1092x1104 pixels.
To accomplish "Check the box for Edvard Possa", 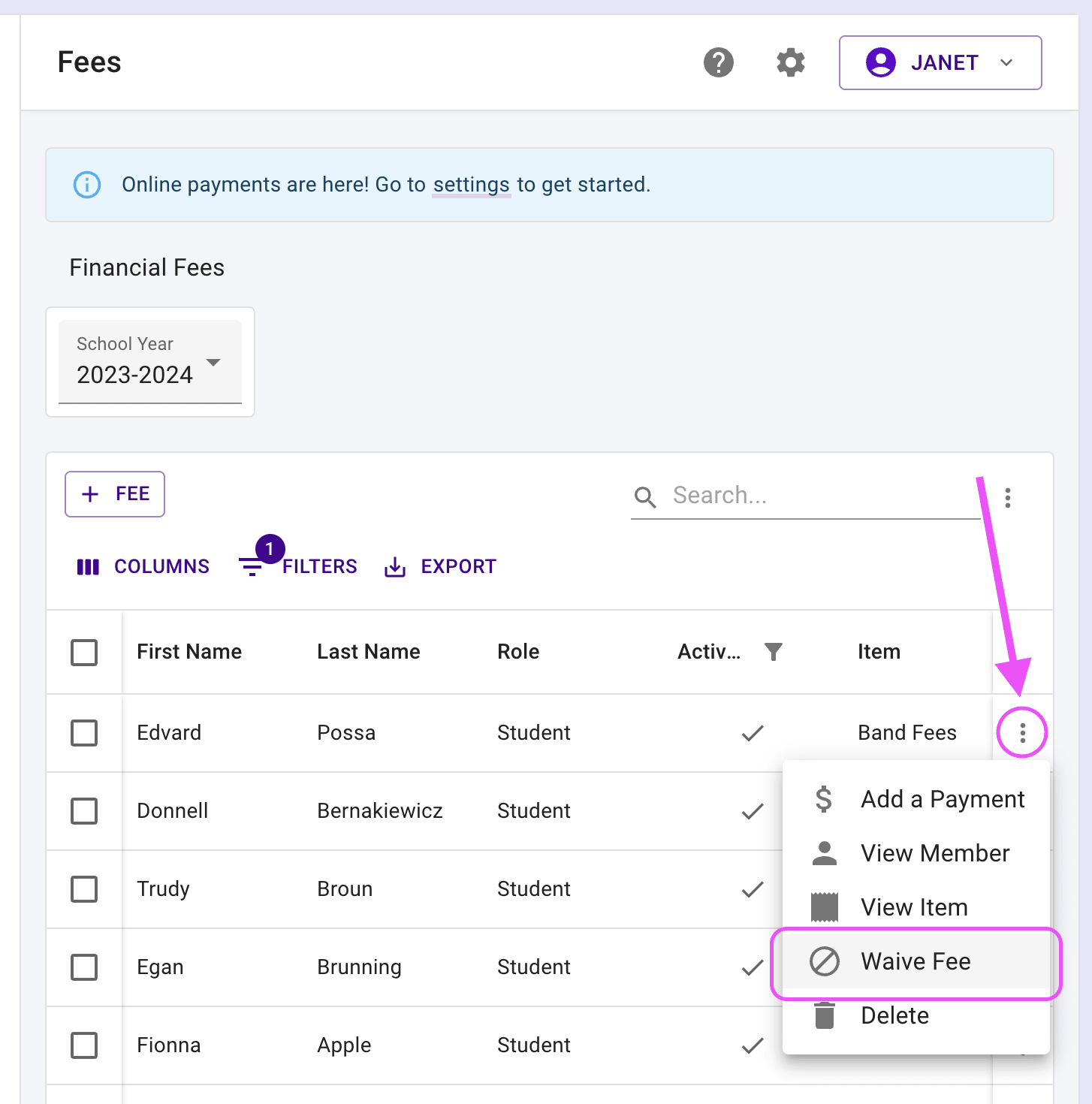I will pos(84,733).
